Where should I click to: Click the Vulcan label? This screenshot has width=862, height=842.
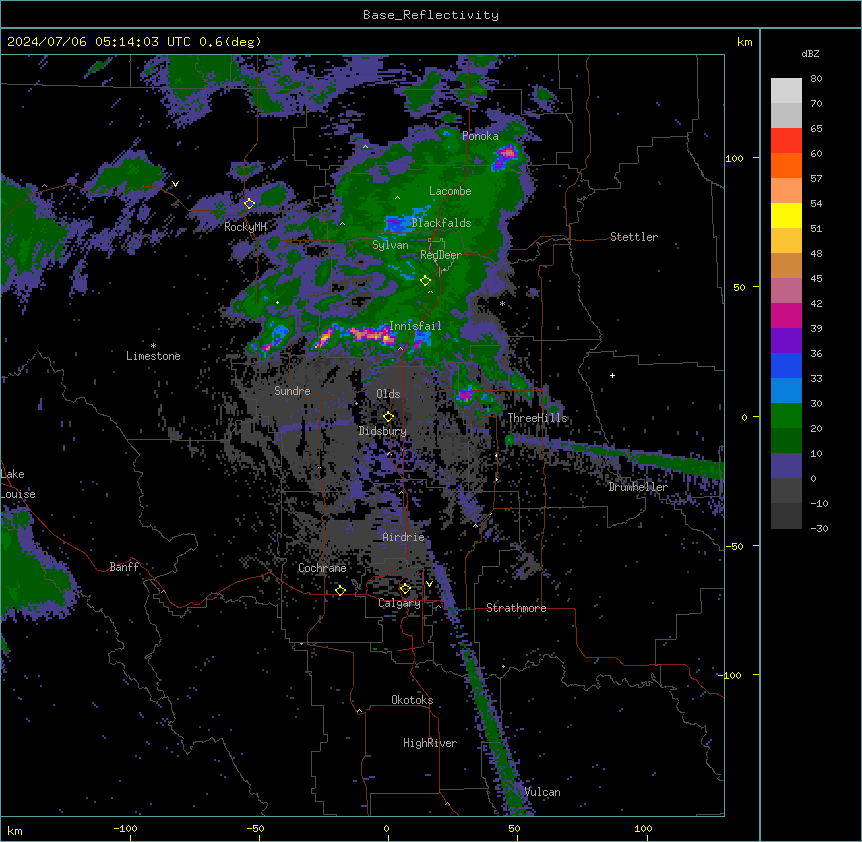[x=542, y=792]
